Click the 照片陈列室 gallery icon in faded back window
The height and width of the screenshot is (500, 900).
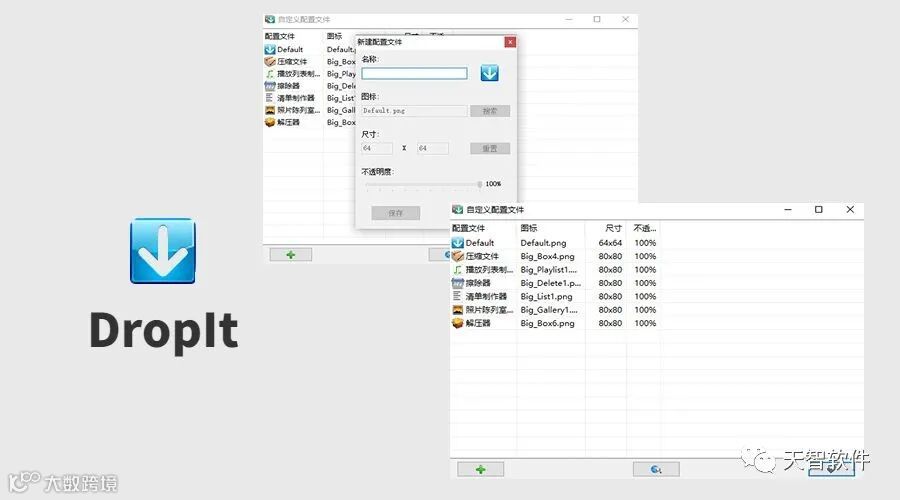[x=270, y=110]
